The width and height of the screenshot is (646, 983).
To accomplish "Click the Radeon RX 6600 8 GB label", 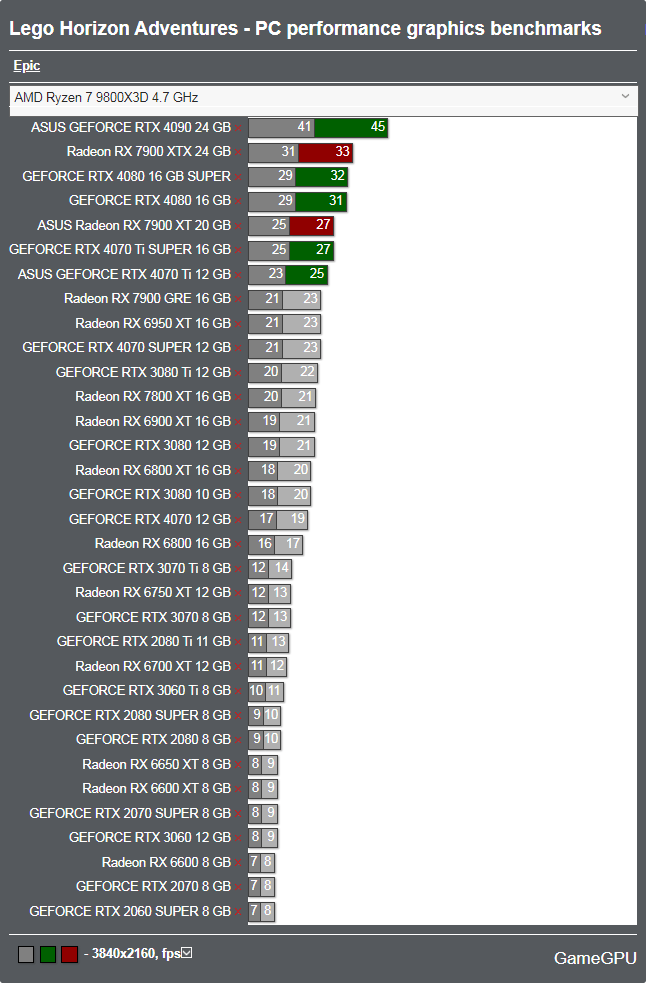I will tap(166, 863).
